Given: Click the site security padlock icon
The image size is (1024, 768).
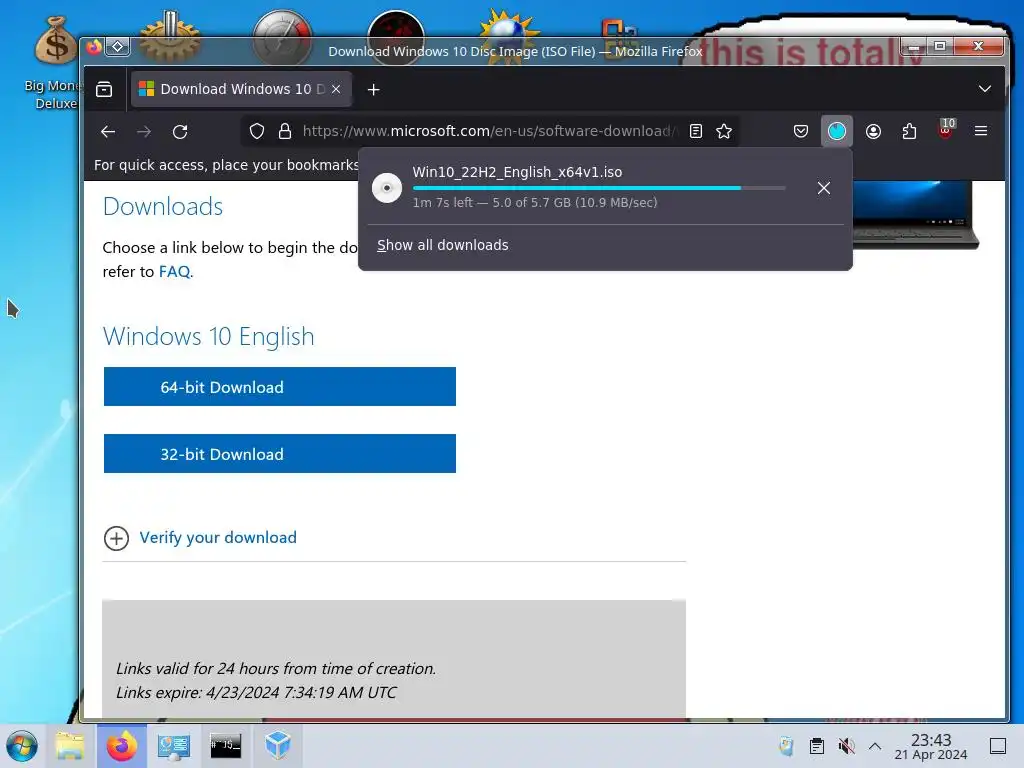Looking at the screenshot, I should [x=285, y=131].
